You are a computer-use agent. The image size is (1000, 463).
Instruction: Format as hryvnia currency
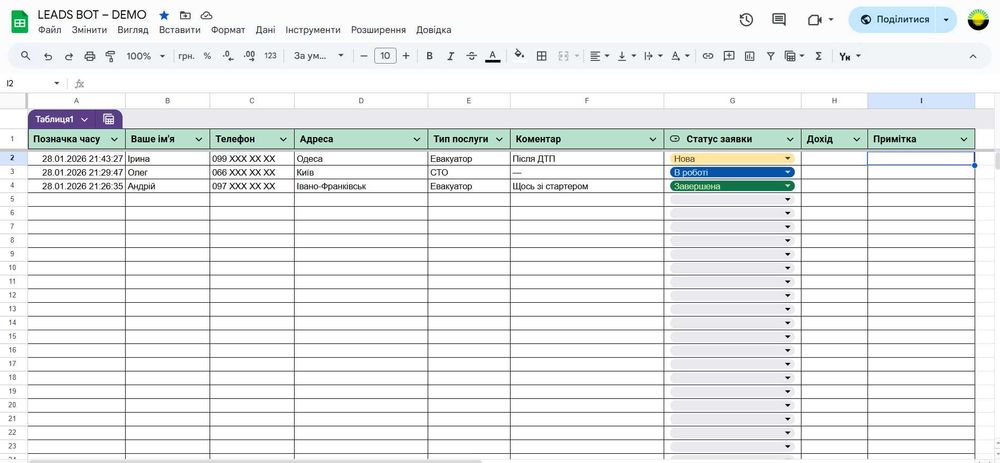point(186,56)
